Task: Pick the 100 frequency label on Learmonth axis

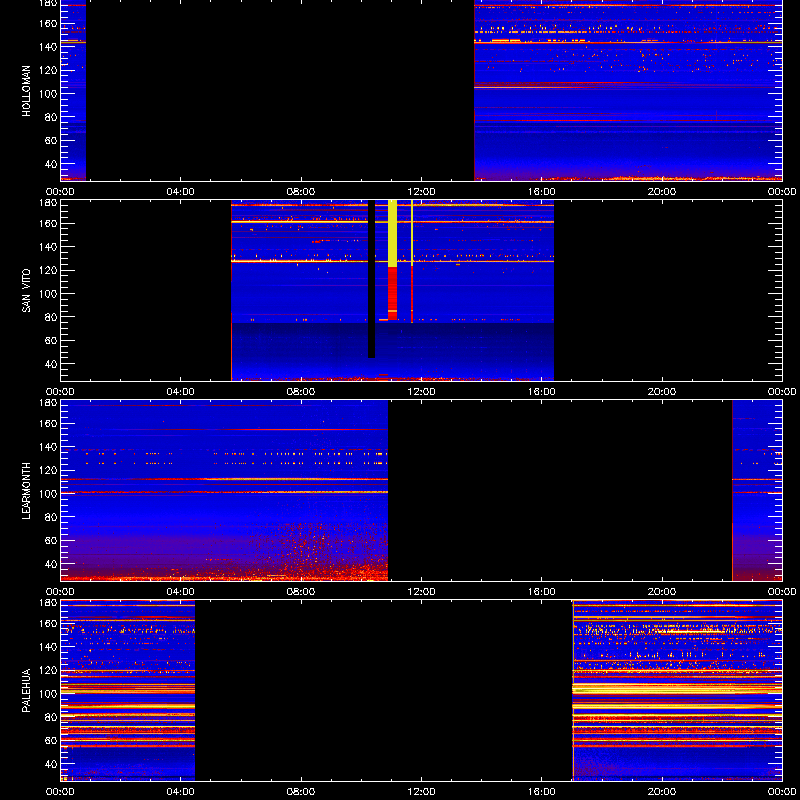Action: (48, 493)
